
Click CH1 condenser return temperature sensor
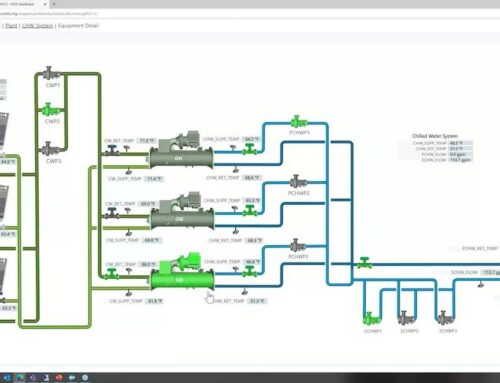(127, 148)
